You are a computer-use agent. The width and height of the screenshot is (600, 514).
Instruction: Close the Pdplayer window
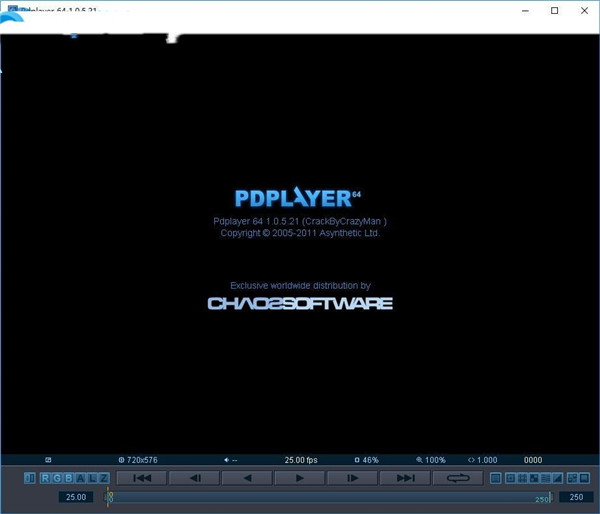584,11
